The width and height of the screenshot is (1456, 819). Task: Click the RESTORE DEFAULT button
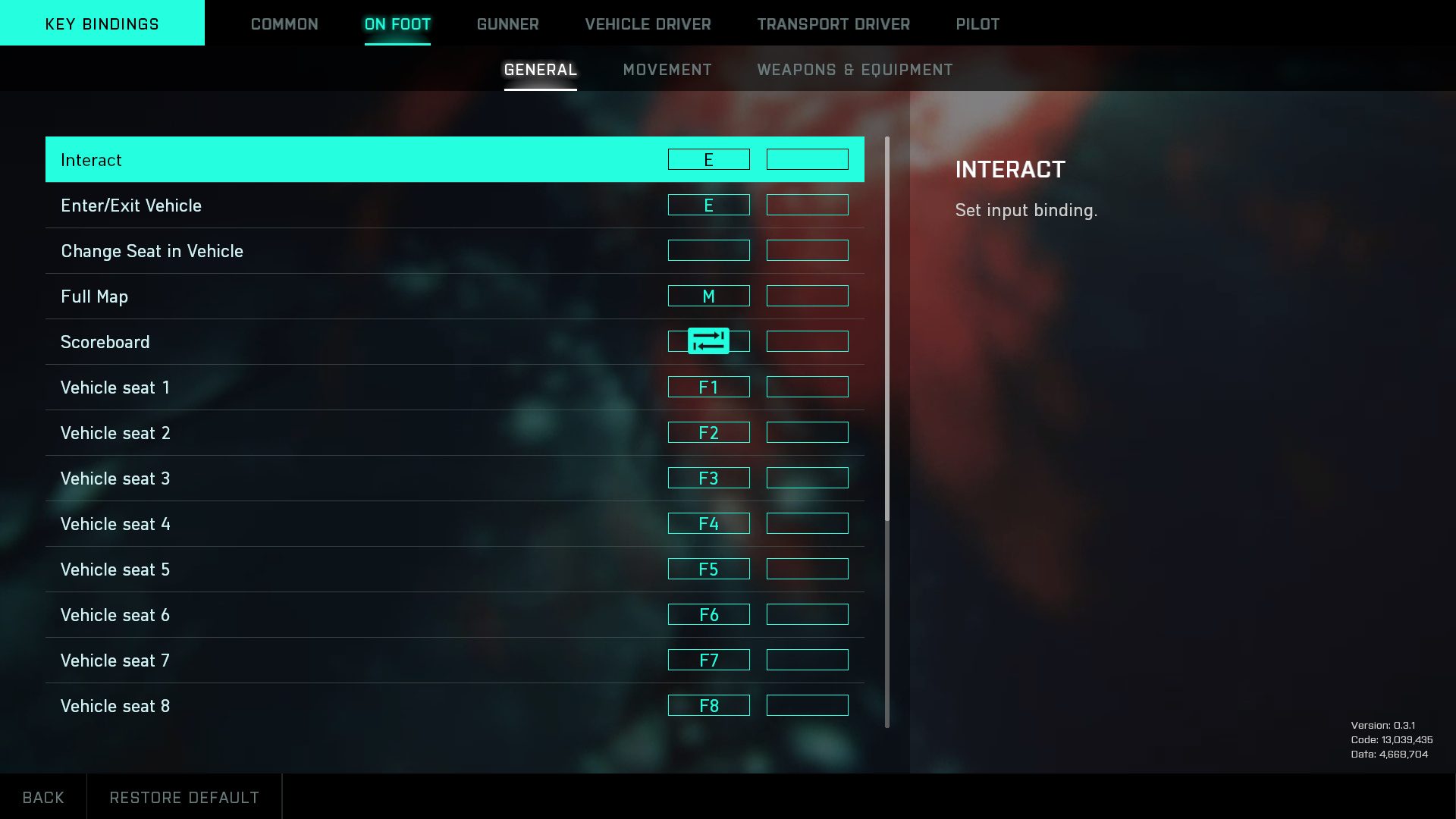pos(184,797)
